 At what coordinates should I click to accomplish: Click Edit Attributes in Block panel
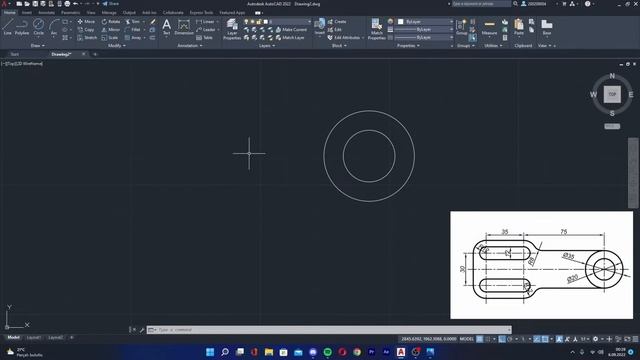344,38
